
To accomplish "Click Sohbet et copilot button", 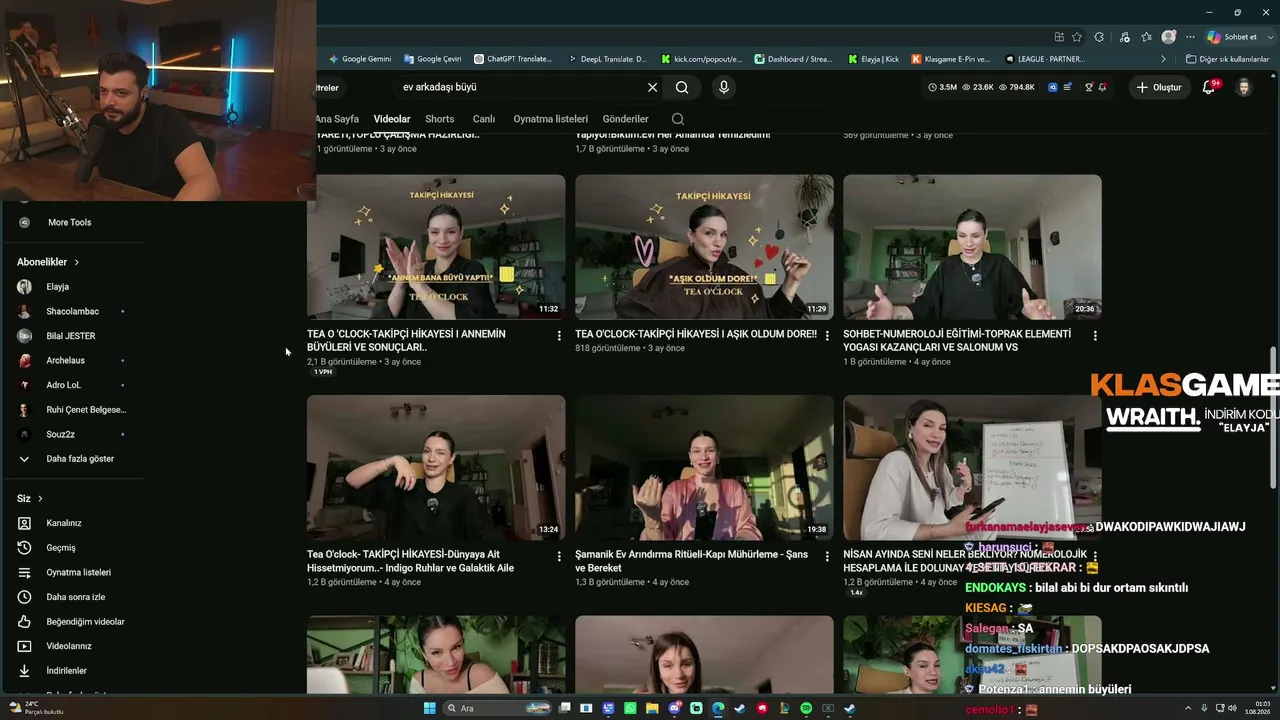I will (x=1232, y=37).
